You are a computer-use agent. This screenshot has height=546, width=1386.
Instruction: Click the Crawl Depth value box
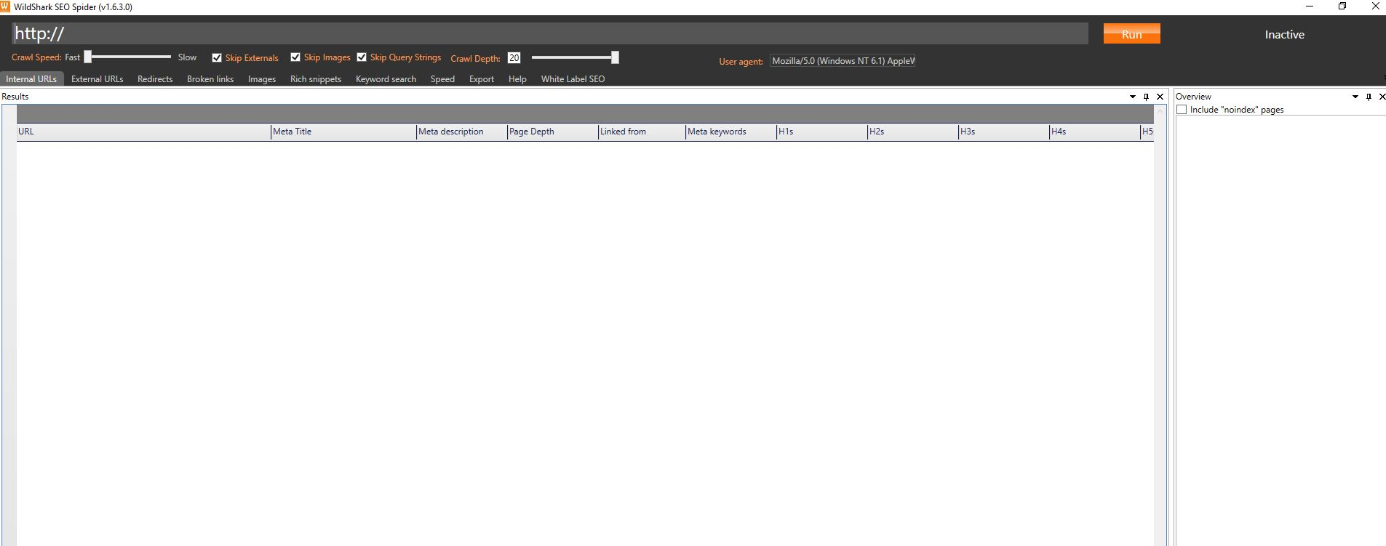click(514, 58)
